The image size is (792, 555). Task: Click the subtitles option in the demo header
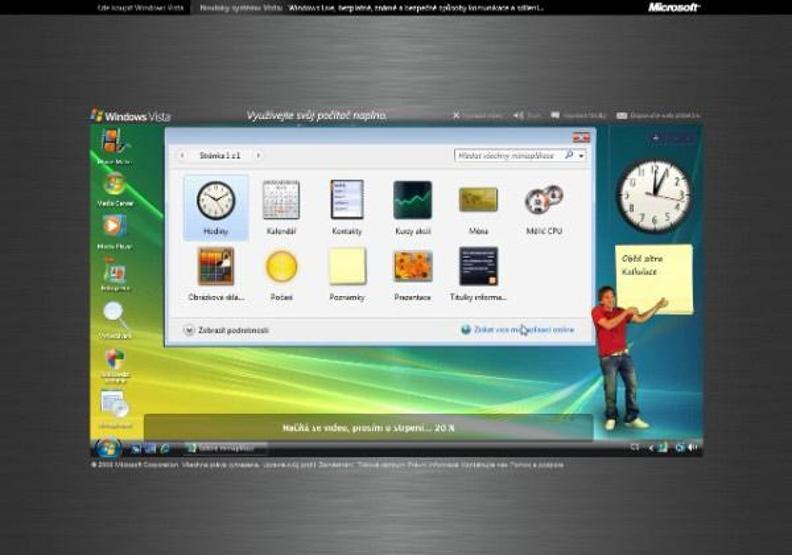pos(578,116)
